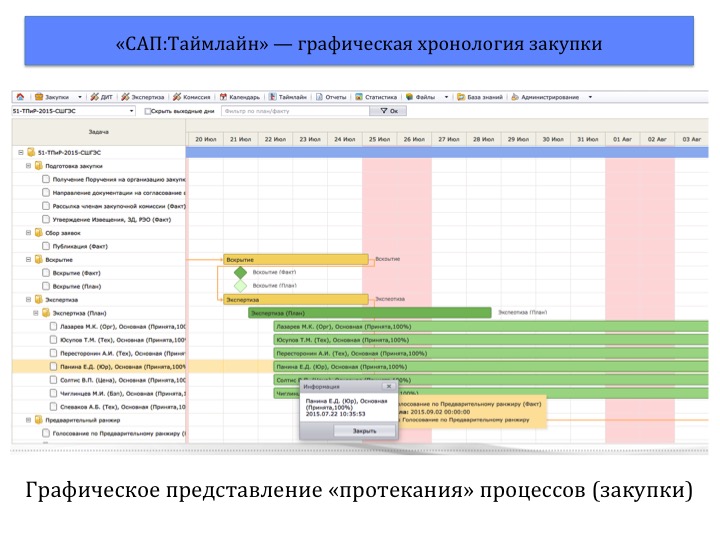Viewport: 720px width, 540px height.
Task: Open the Таймлайн icon
Action: [273, 97]
